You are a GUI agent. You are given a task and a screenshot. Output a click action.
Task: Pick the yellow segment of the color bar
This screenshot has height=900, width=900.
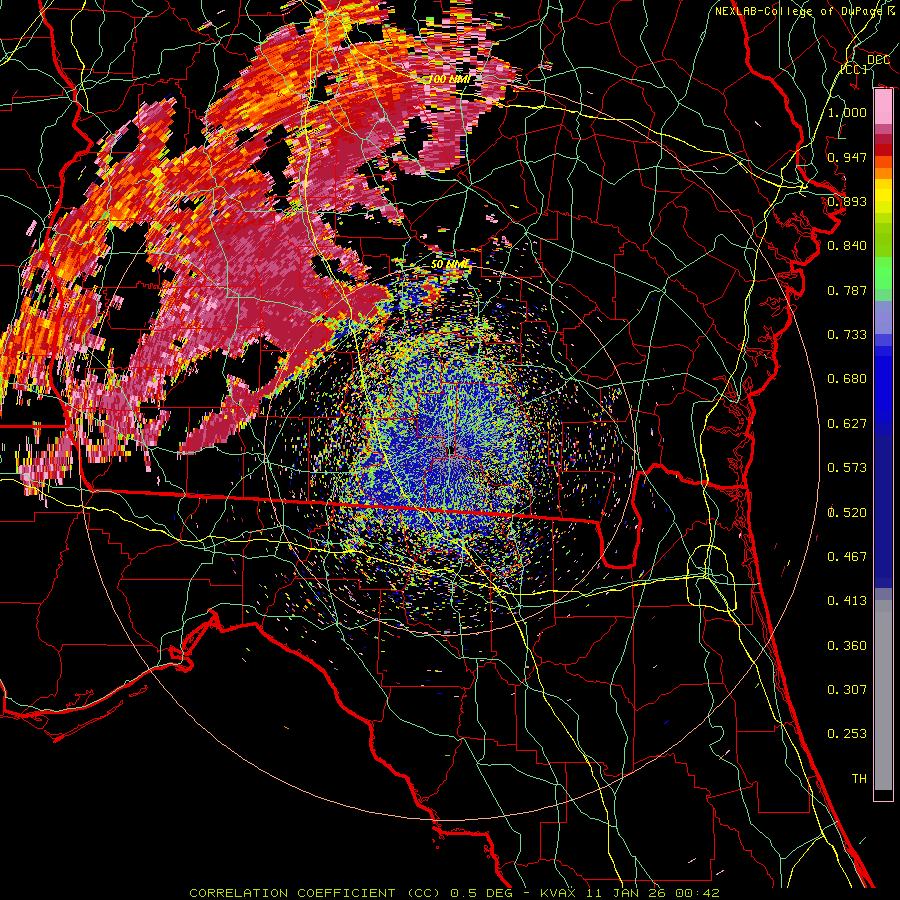883,196
